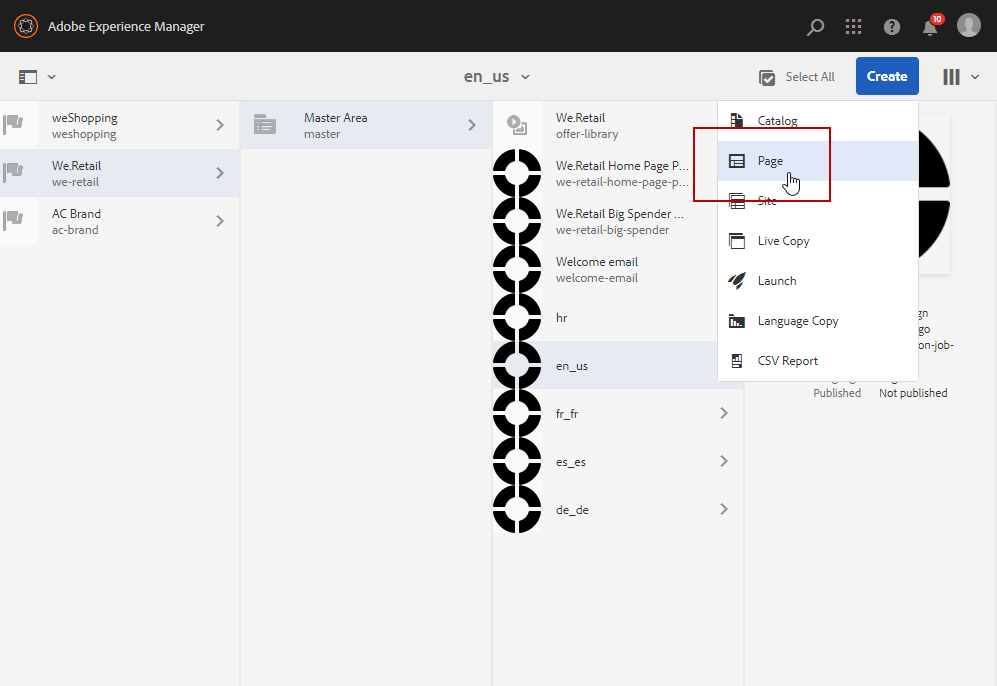Image resolution: width=997 pixels, height=686 pixels.
Task: Choose Site from Create menu
Action: coord(818,201)
